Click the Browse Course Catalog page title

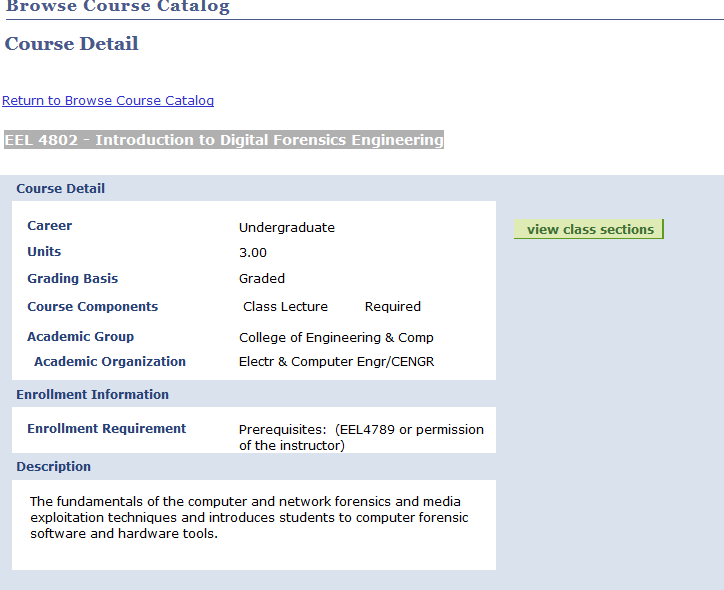pyautogui.click(x=117, y=8)
